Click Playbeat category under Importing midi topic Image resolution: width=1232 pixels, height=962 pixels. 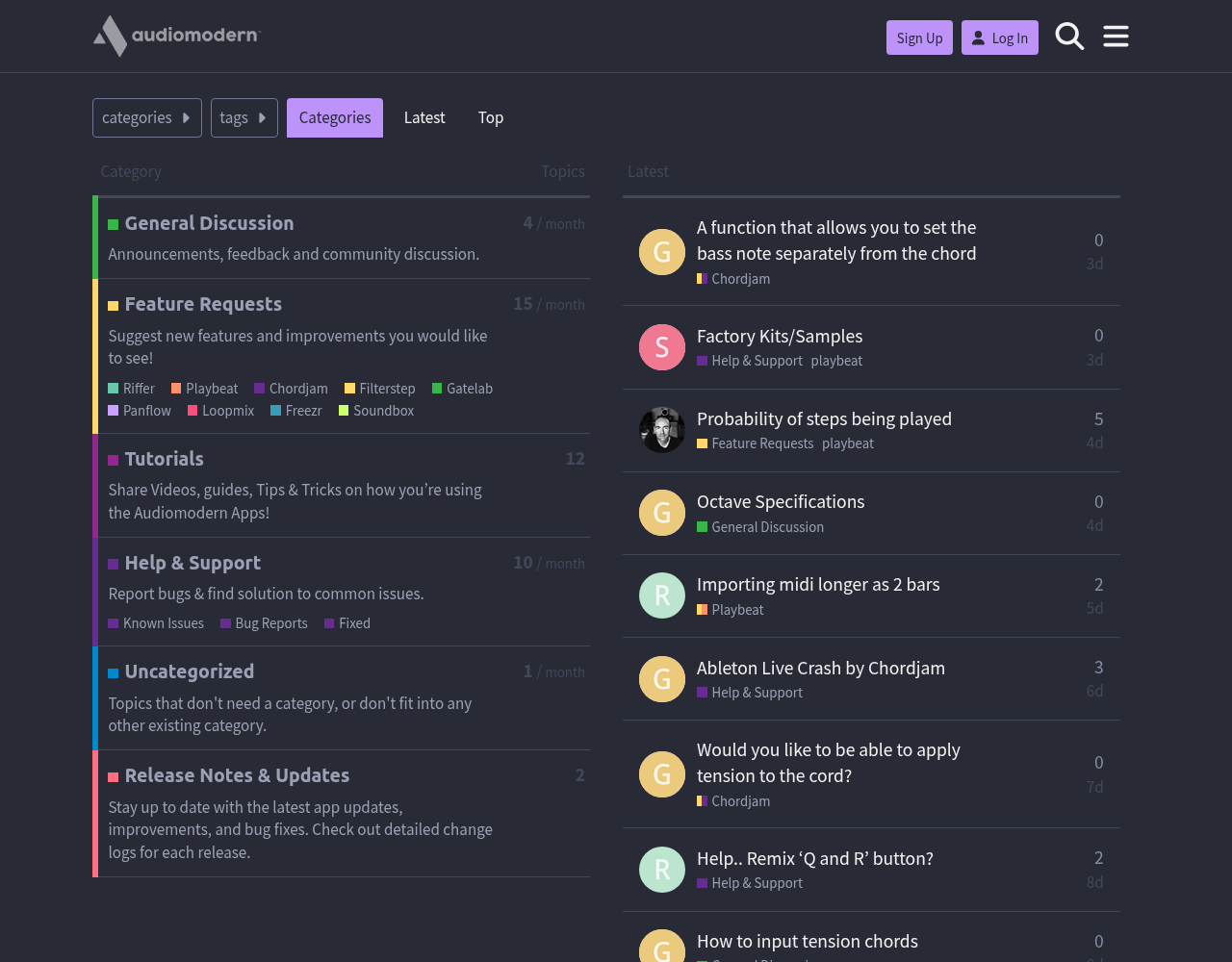click(731, 610)
